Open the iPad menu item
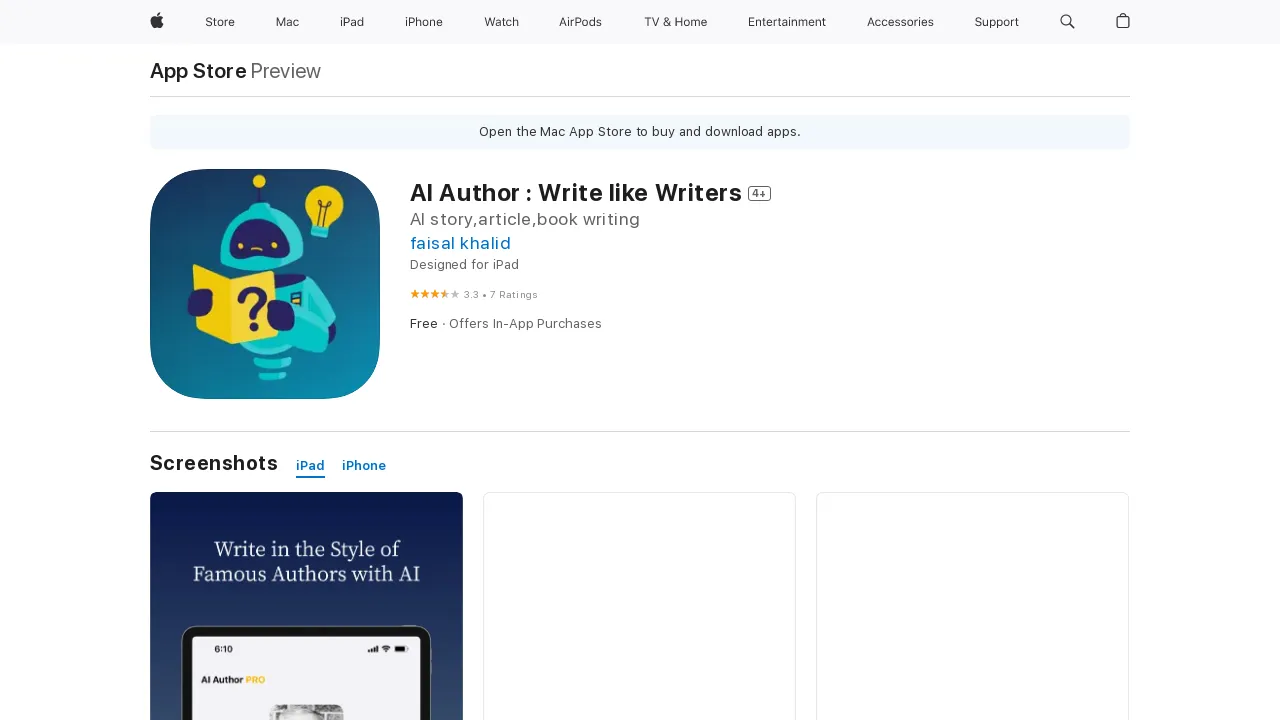Viewport: 1280px width, 720px height. tap(352, 22)
